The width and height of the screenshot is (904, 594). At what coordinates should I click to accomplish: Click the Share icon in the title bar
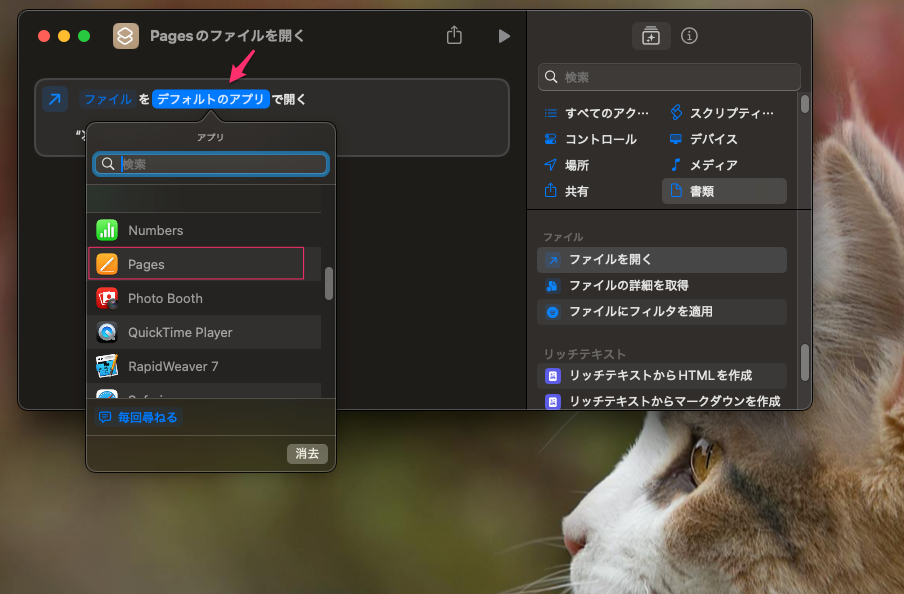click(x=454, y=36)
